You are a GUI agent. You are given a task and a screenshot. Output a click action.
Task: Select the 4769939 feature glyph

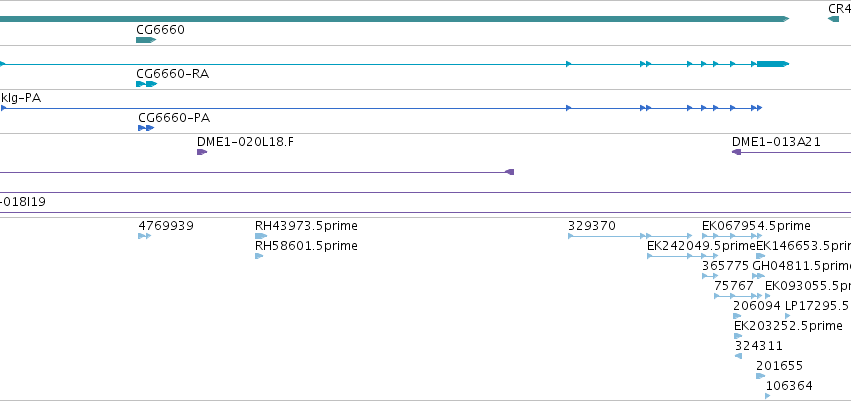pyautogui.click(x=144, y=236)
